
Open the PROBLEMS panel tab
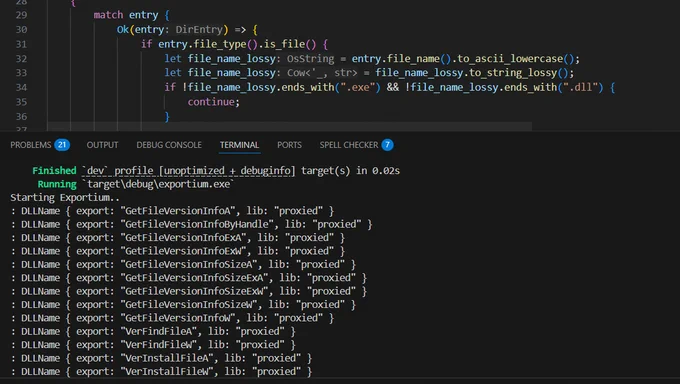pyautogui.click(x=31, y=145)
